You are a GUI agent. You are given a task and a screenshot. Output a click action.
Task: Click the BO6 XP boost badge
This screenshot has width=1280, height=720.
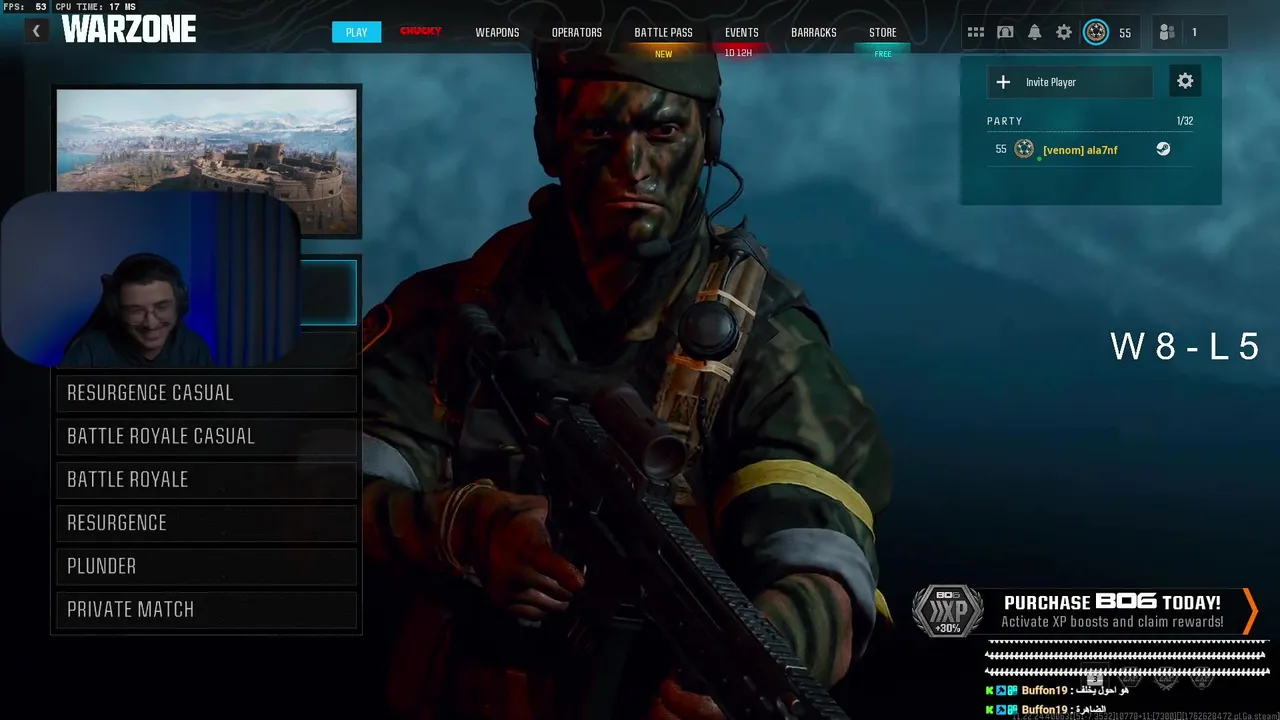[947, 611]
